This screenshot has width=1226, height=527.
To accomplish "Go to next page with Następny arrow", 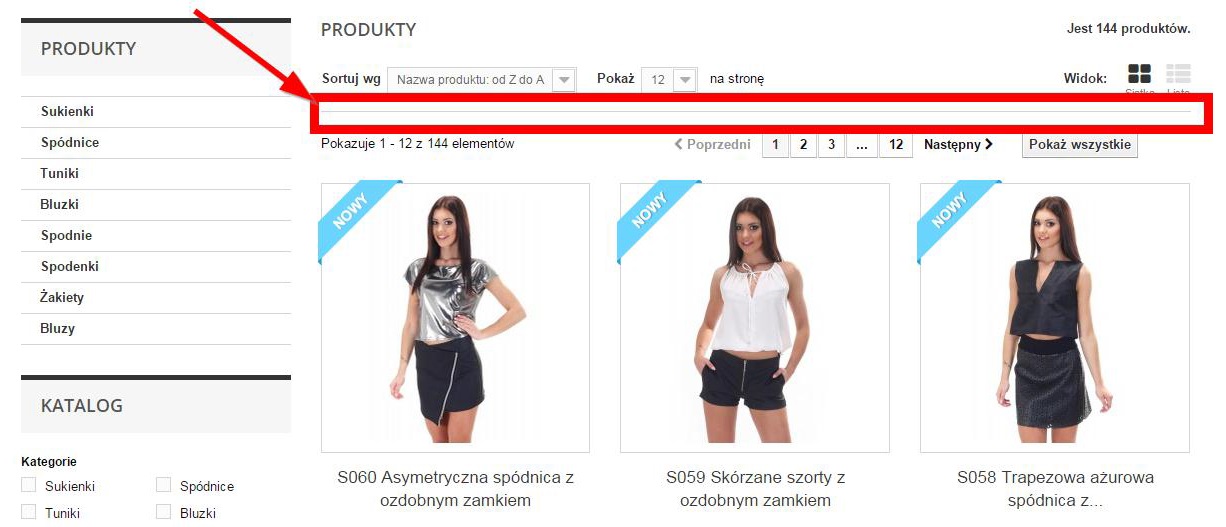I will coord(958,144).
